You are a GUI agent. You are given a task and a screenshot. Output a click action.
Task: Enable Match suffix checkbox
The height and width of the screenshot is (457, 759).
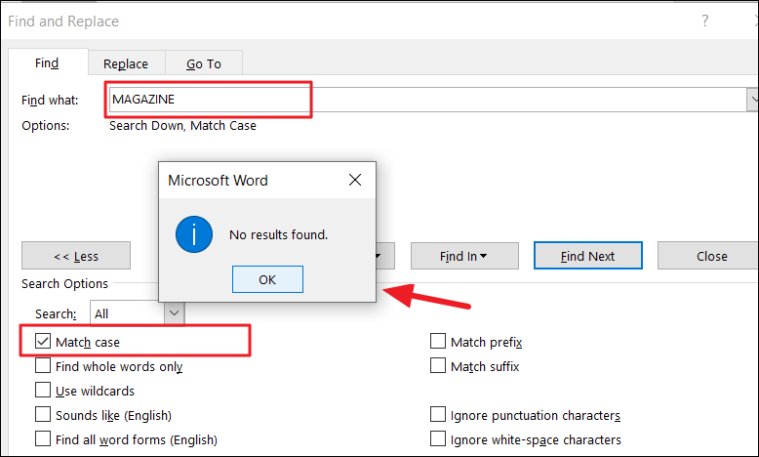coord(438,365)
